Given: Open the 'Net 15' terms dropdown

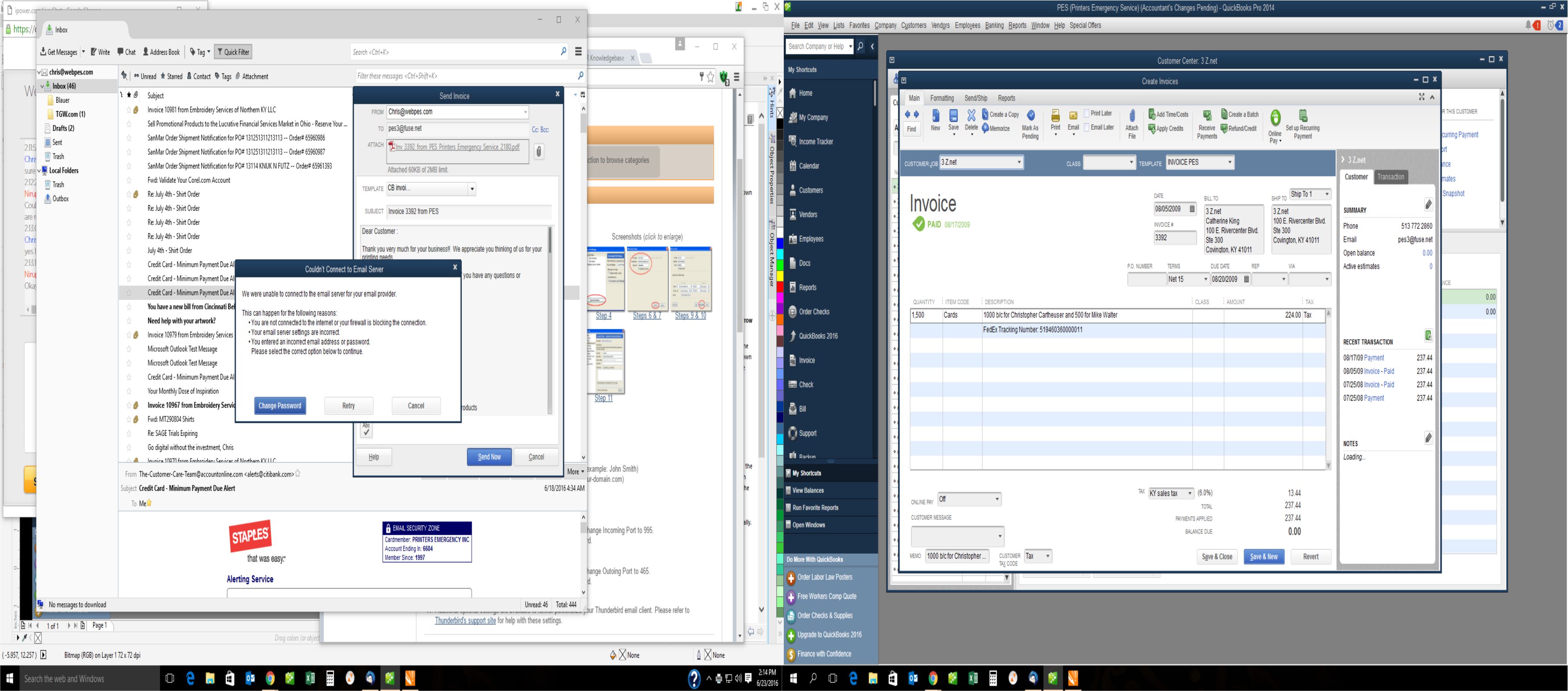Looking at the screenshot, I should (1205, 280).
